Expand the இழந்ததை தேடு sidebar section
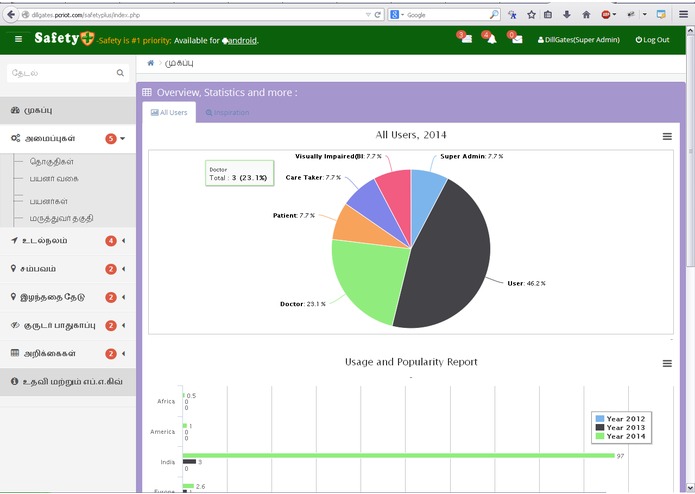695x494 pixels. tap(68, 297)
